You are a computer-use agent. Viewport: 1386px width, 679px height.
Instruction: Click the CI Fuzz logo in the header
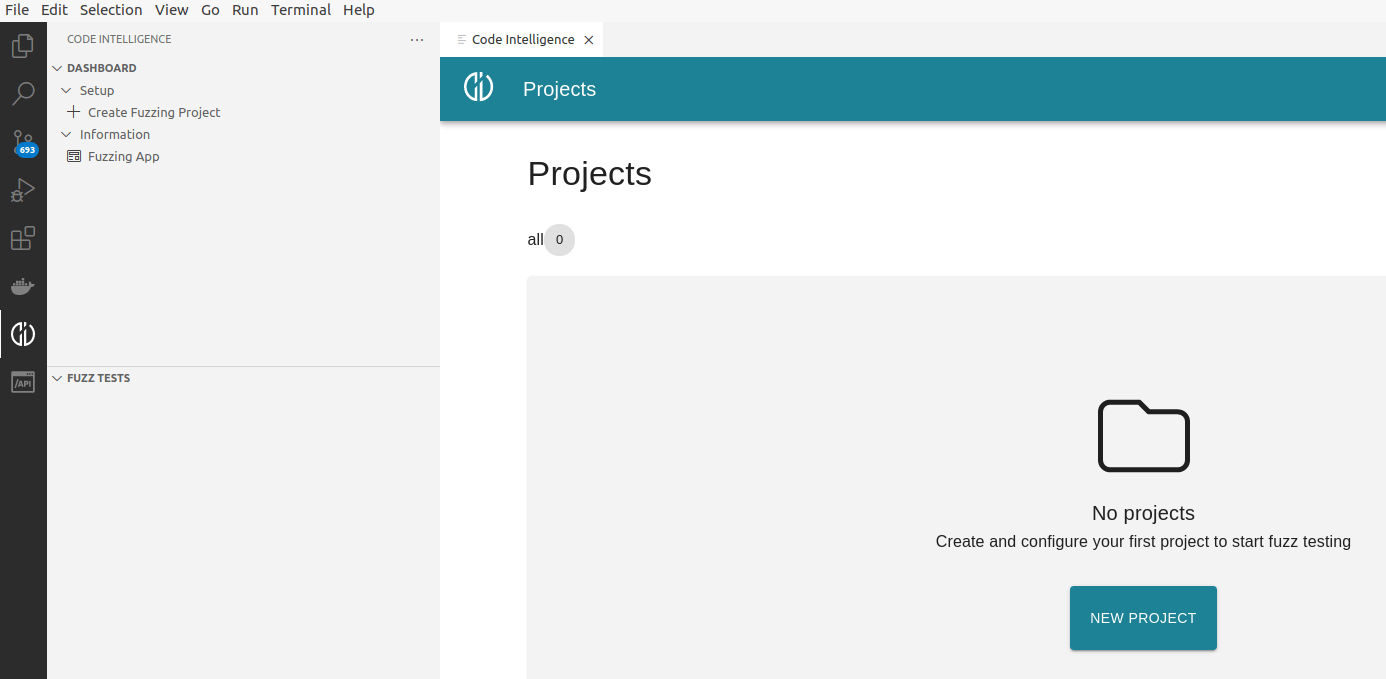click(x=478, y=87)
